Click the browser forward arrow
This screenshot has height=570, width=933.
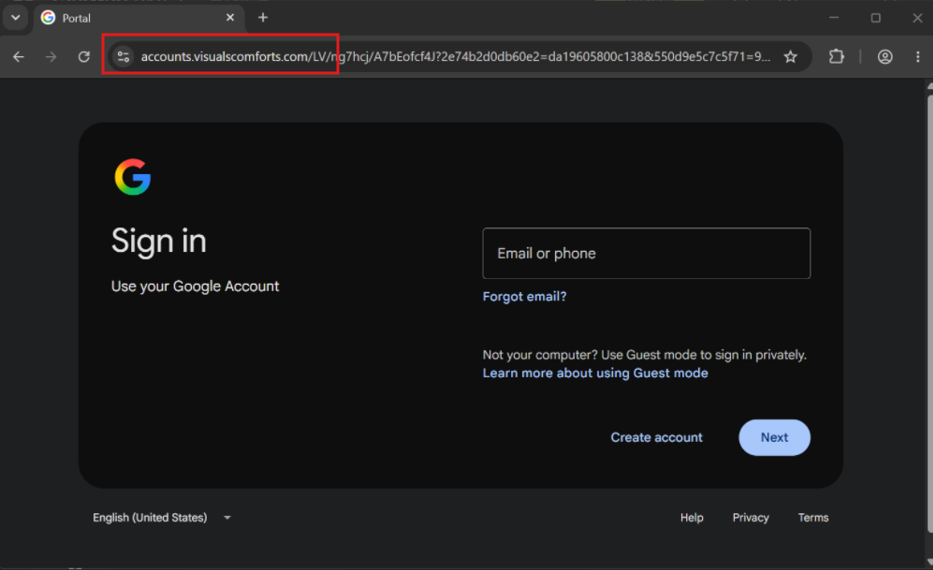[x=51, y=57]
